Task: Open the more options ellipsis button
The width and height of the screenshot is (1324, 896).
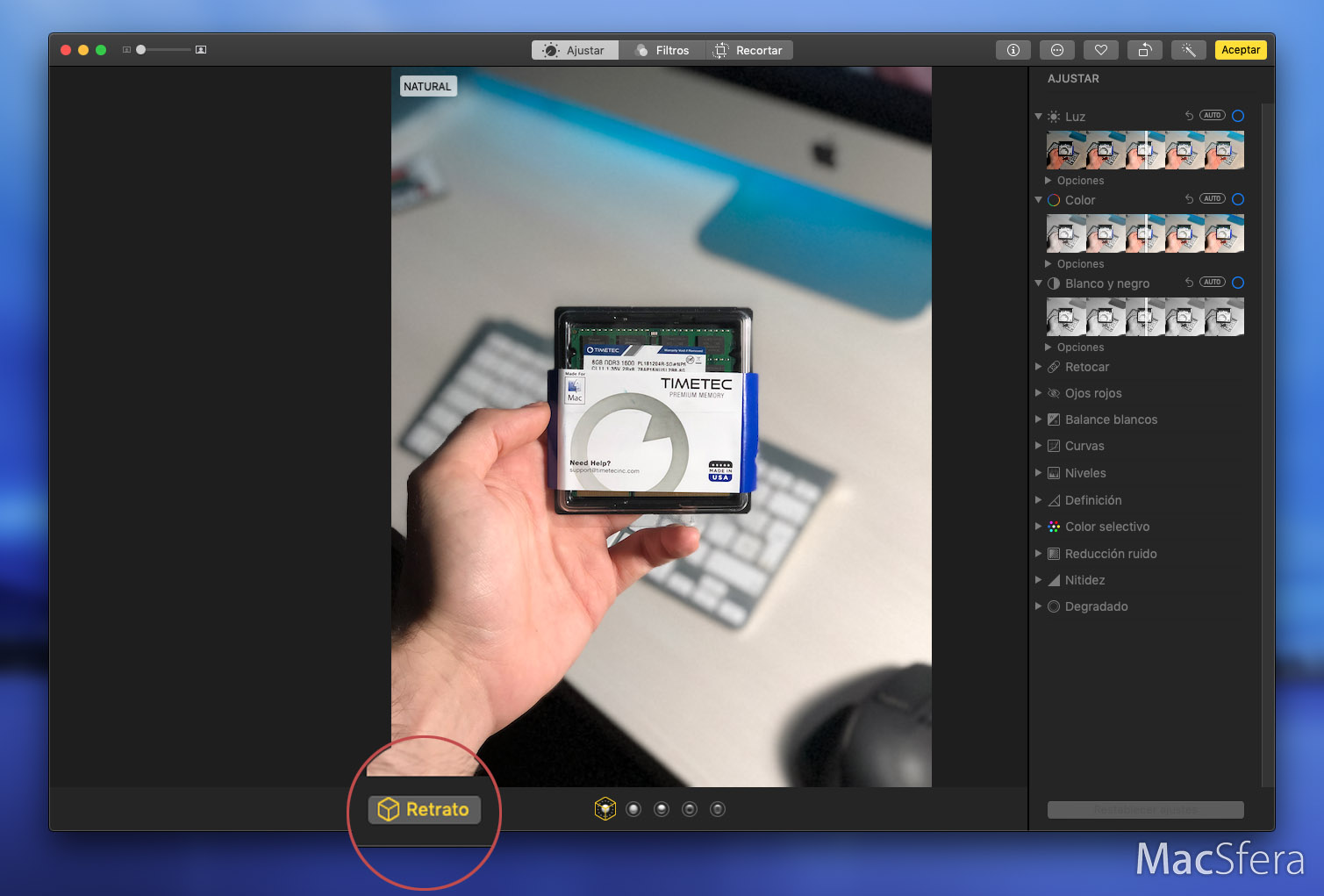Action: pos(1056,50)
